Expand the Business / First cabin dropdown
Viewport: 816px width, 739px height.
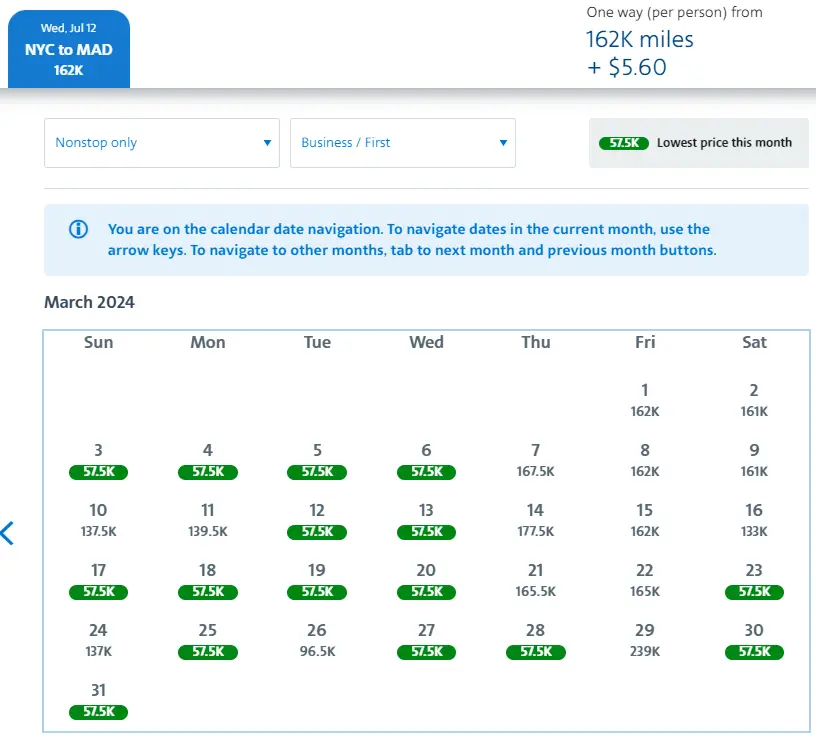(x=402, y=143)
